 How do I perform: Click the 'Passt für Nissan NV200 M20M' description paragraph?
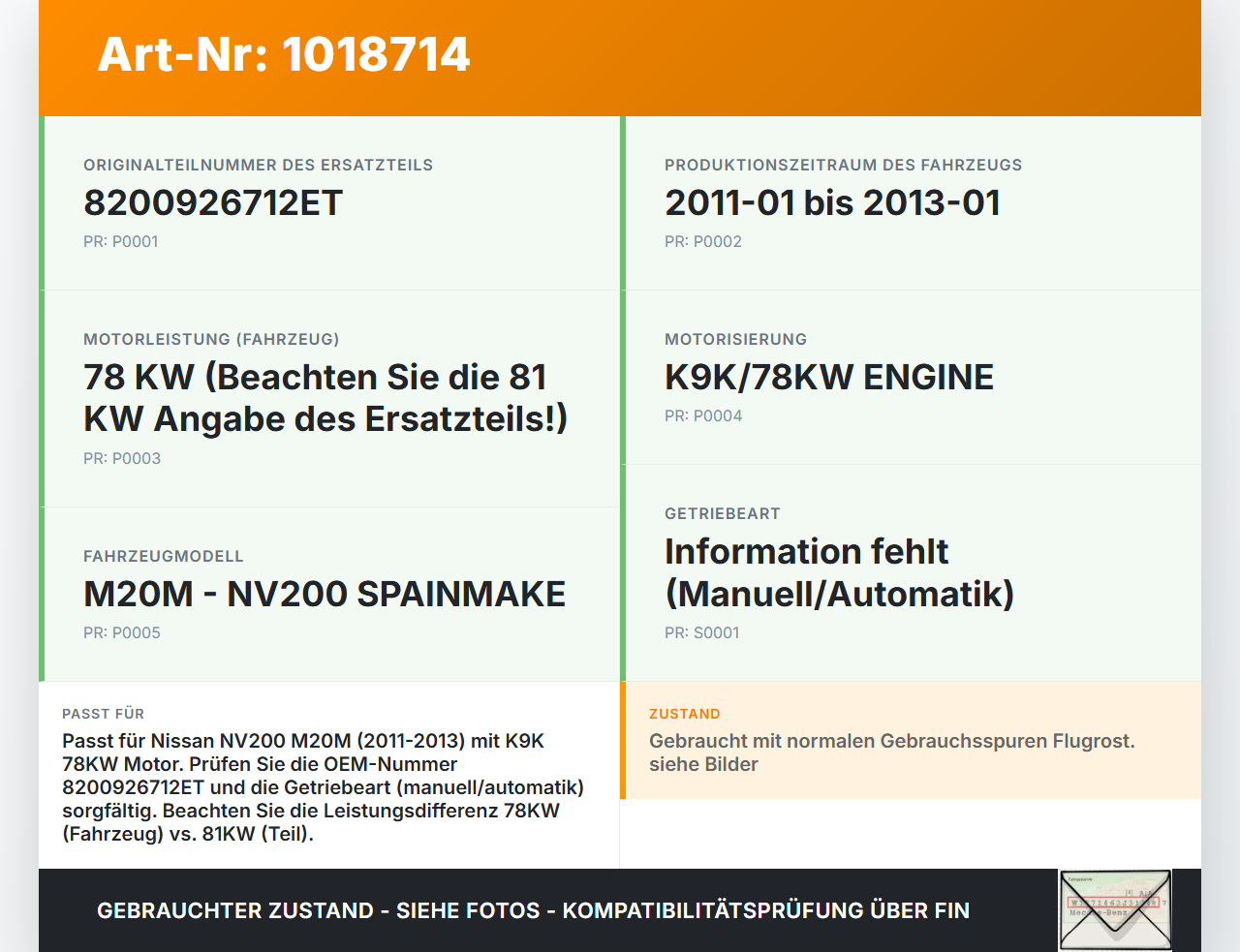(324, 787)
